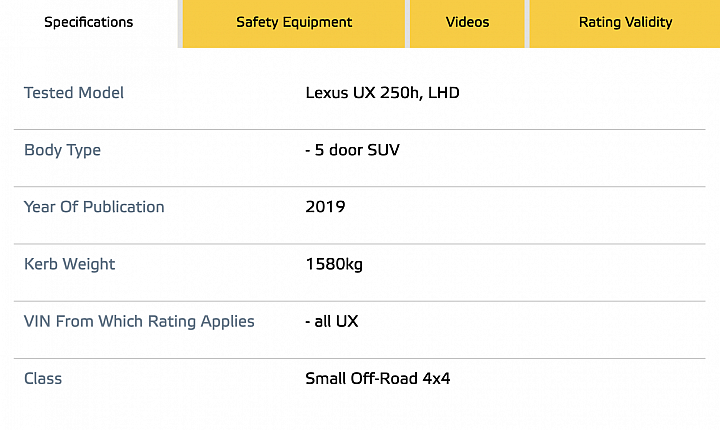Open the Videos tab
720x430 pixels.
pos(467,23)
